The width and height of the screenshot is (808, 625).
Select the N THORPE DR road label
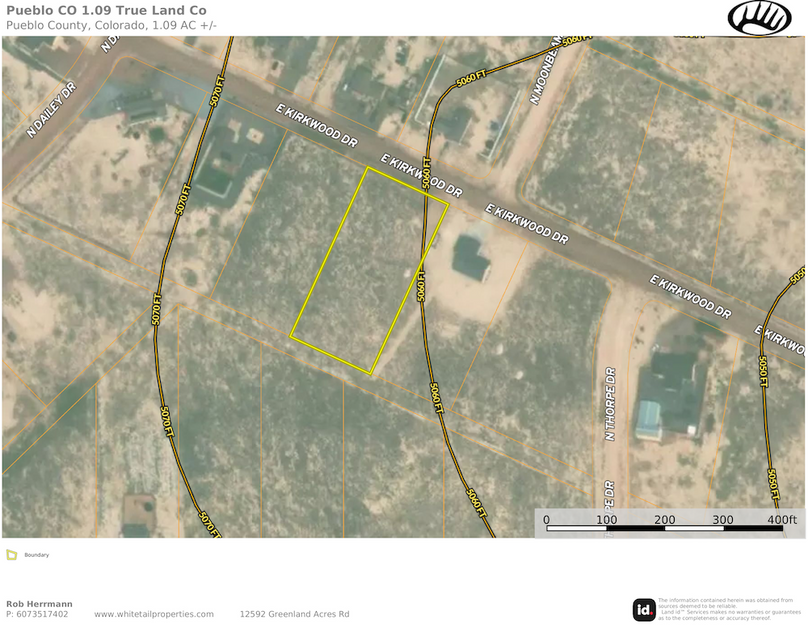611,402
